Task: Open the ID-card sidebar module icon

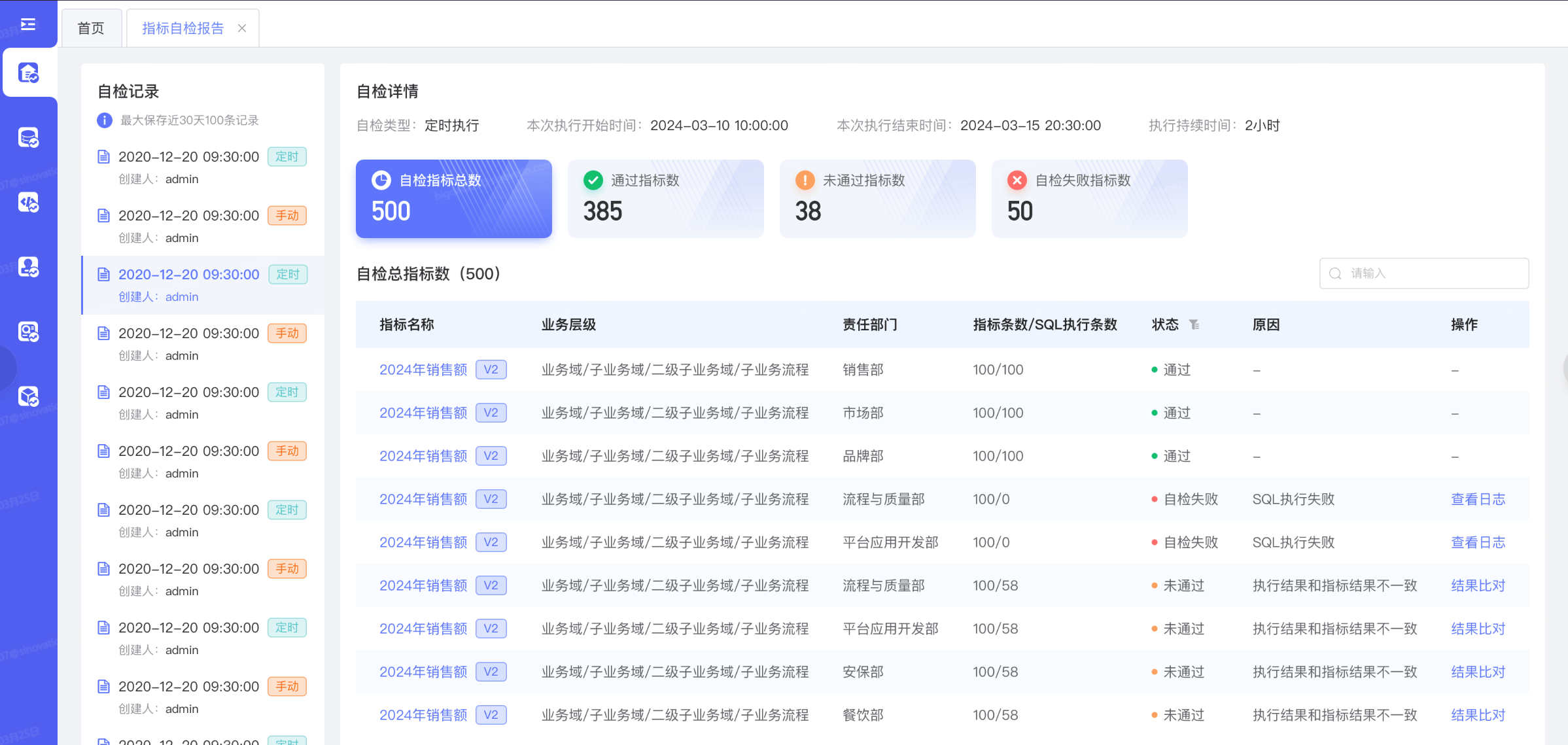Action: 28,332
